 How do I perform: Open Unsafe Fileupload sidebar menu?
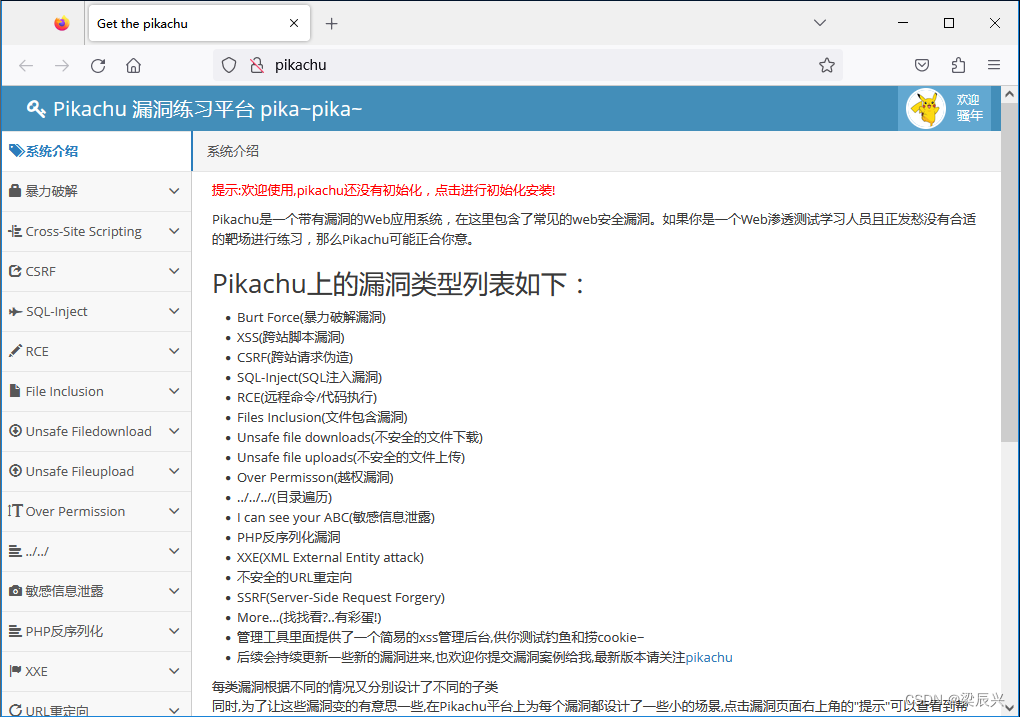[96, 471]
